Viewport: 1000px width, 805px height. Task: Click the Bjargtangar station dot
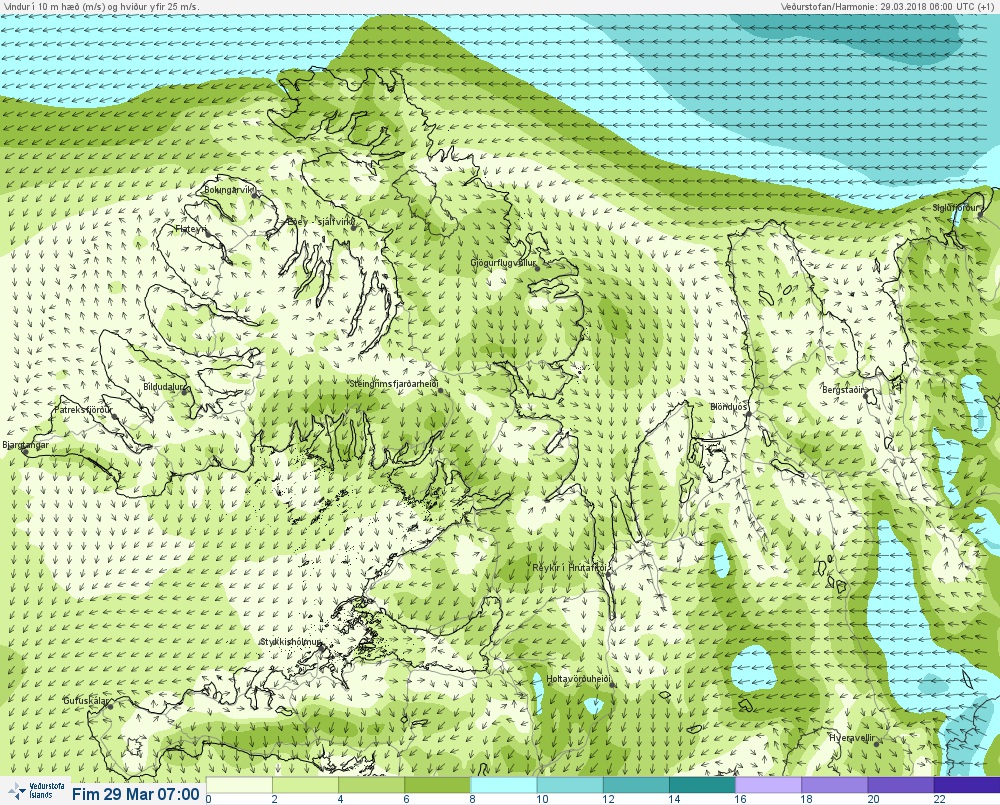click(x=24, y=450)
